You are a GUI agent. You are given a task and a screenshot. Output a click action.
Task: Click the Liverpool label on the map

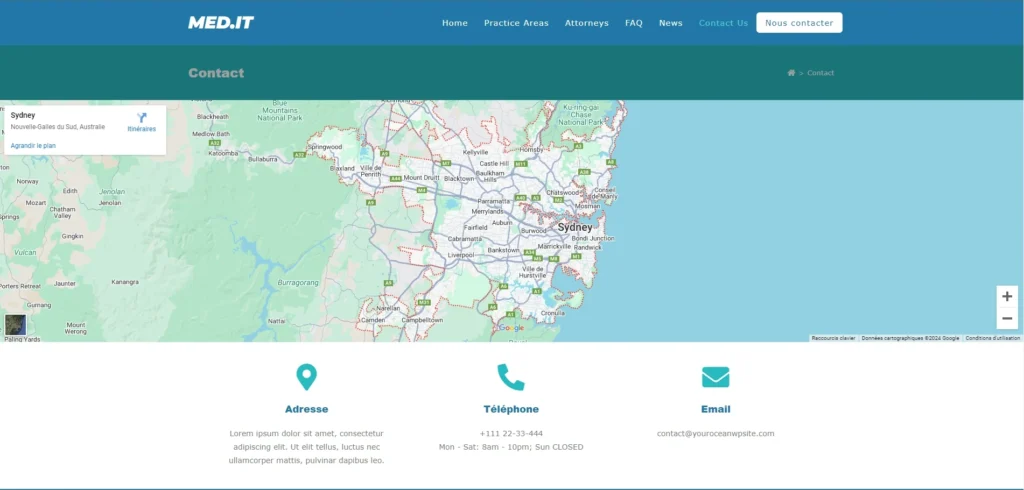[x=461, y=255]
